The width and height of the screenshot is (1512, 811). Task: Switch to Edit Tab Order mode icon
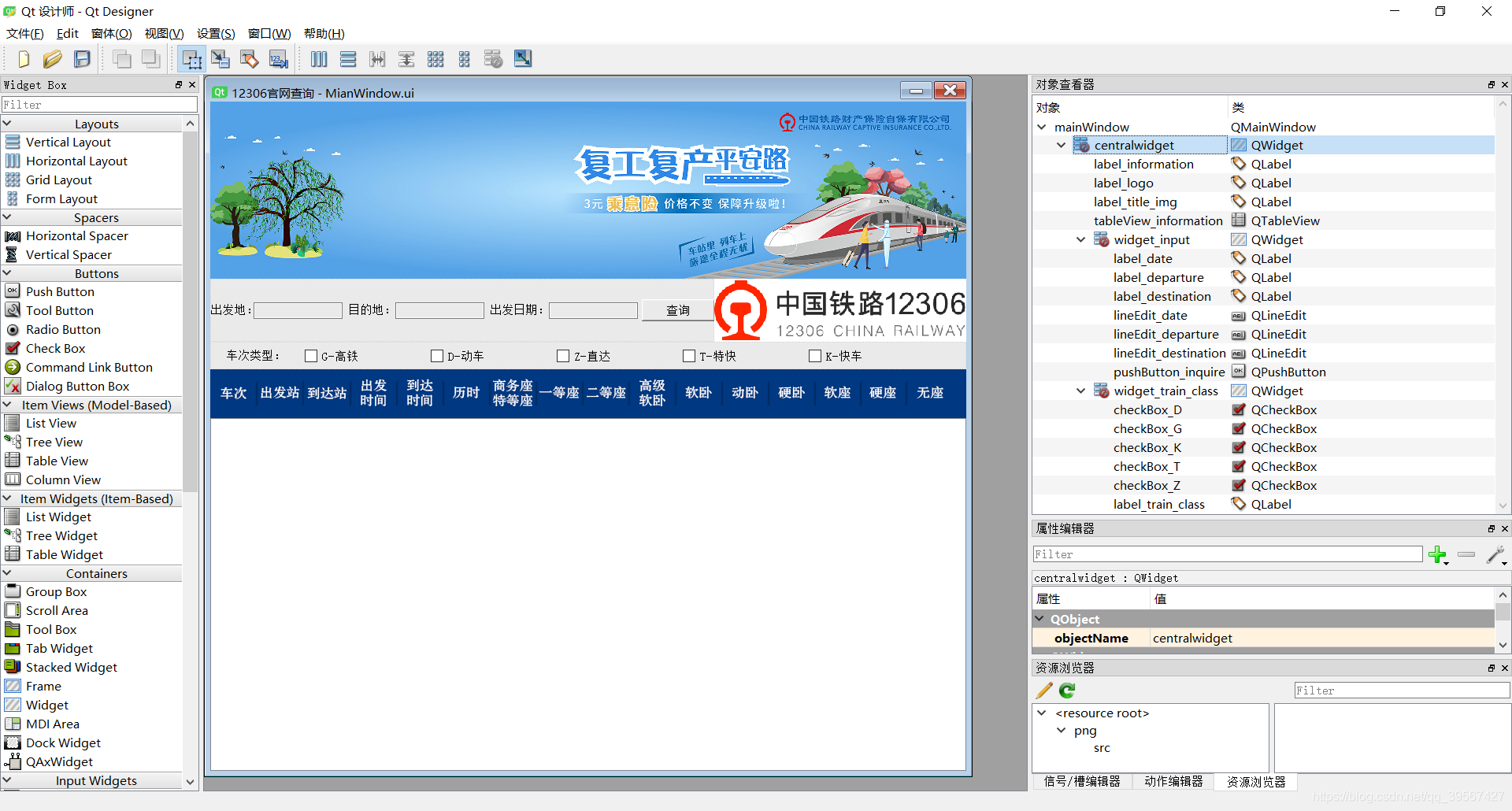tap(279, 59)
